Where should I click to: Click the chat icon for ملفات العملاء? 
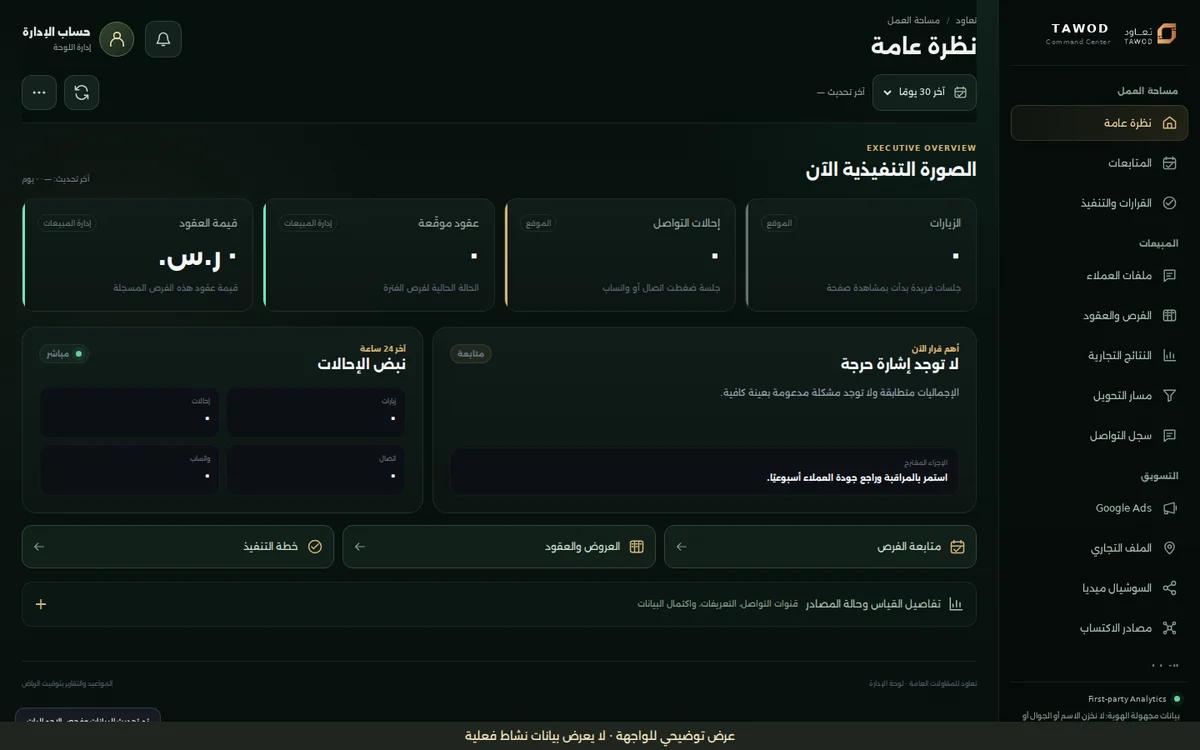tap(1170, 275)
